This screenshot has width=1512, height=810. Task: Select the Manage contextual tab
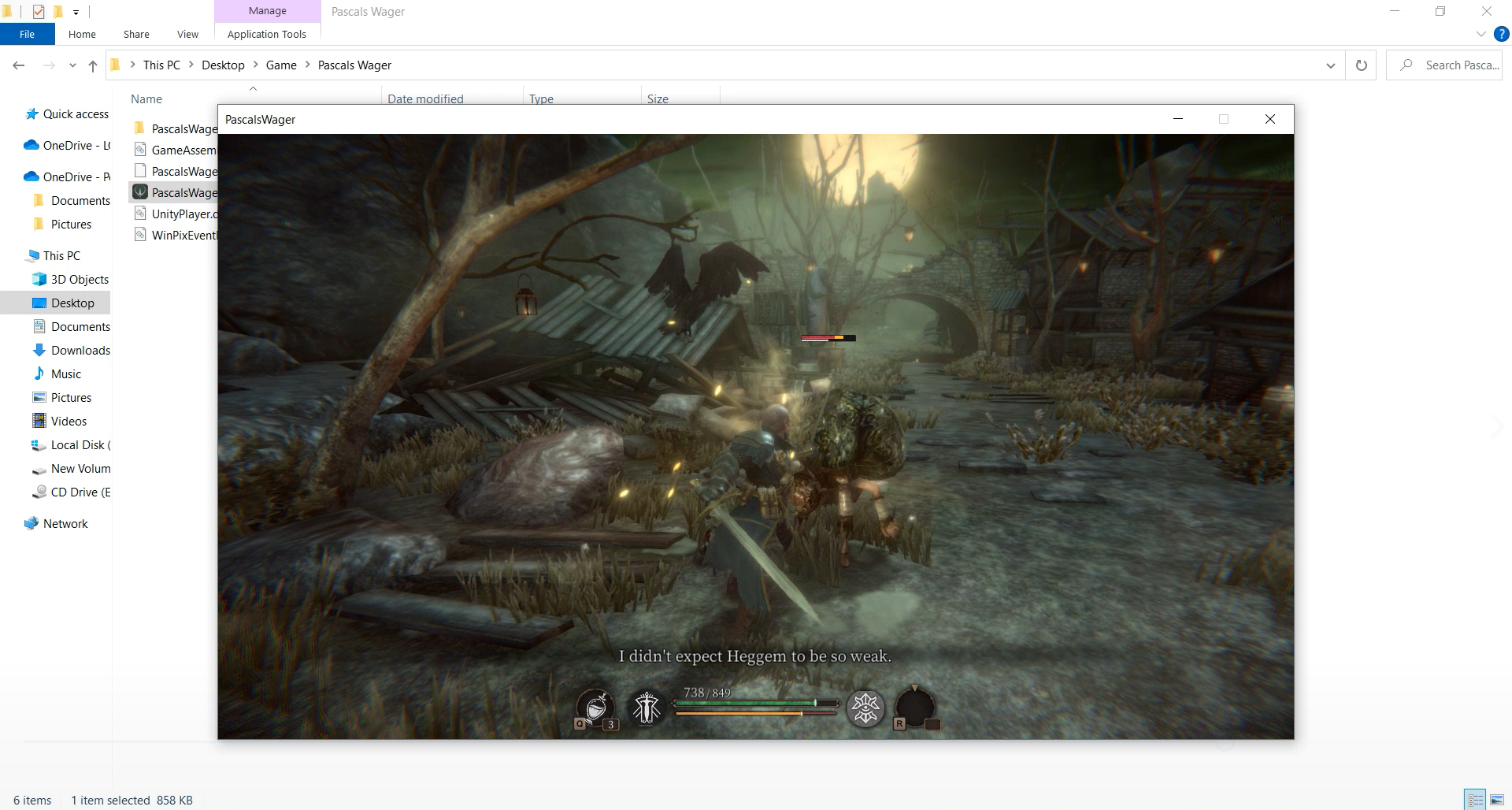[268, 11]
